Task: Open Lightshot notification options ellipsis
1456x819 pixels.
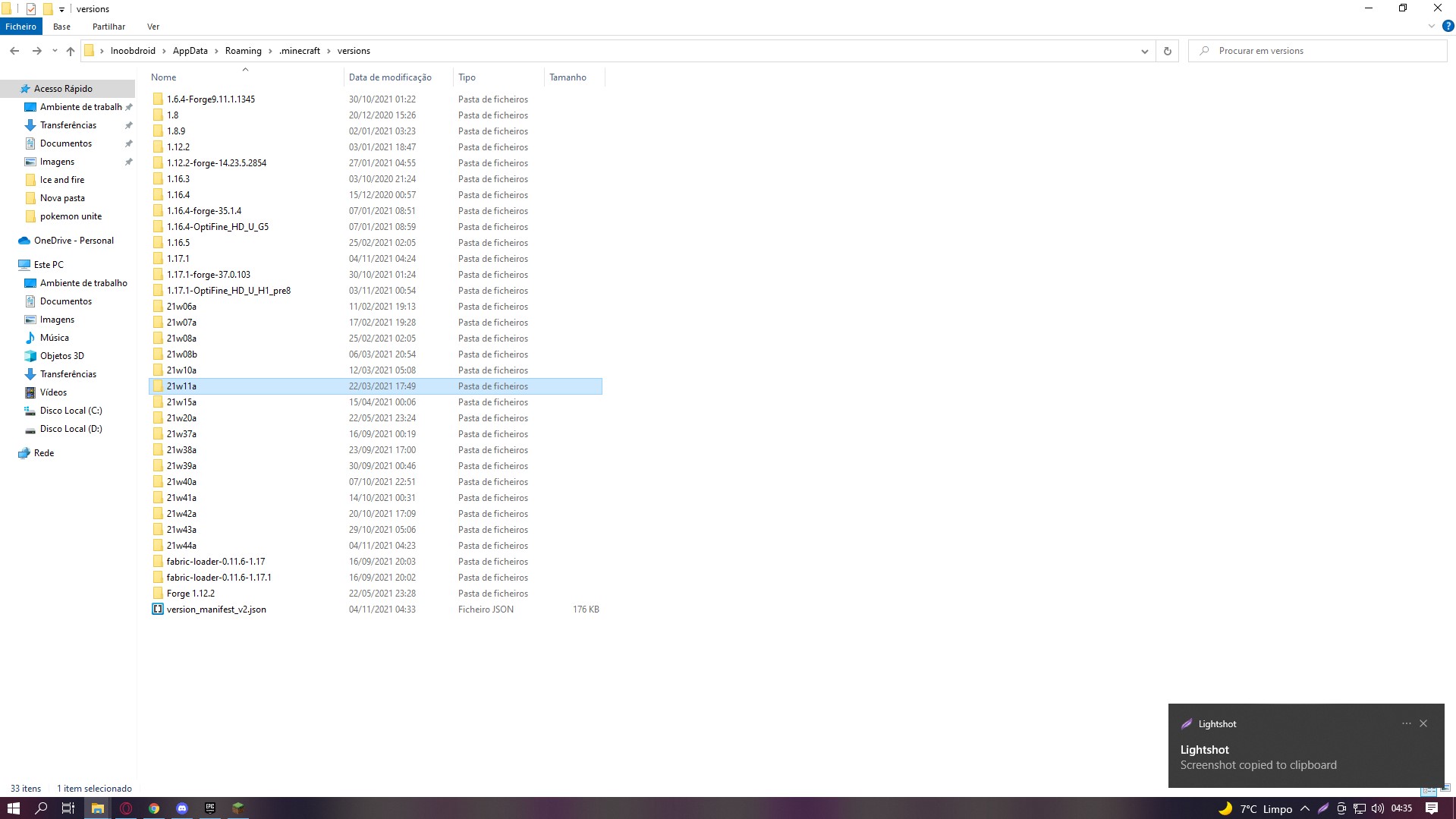Action: point(1406,723)
